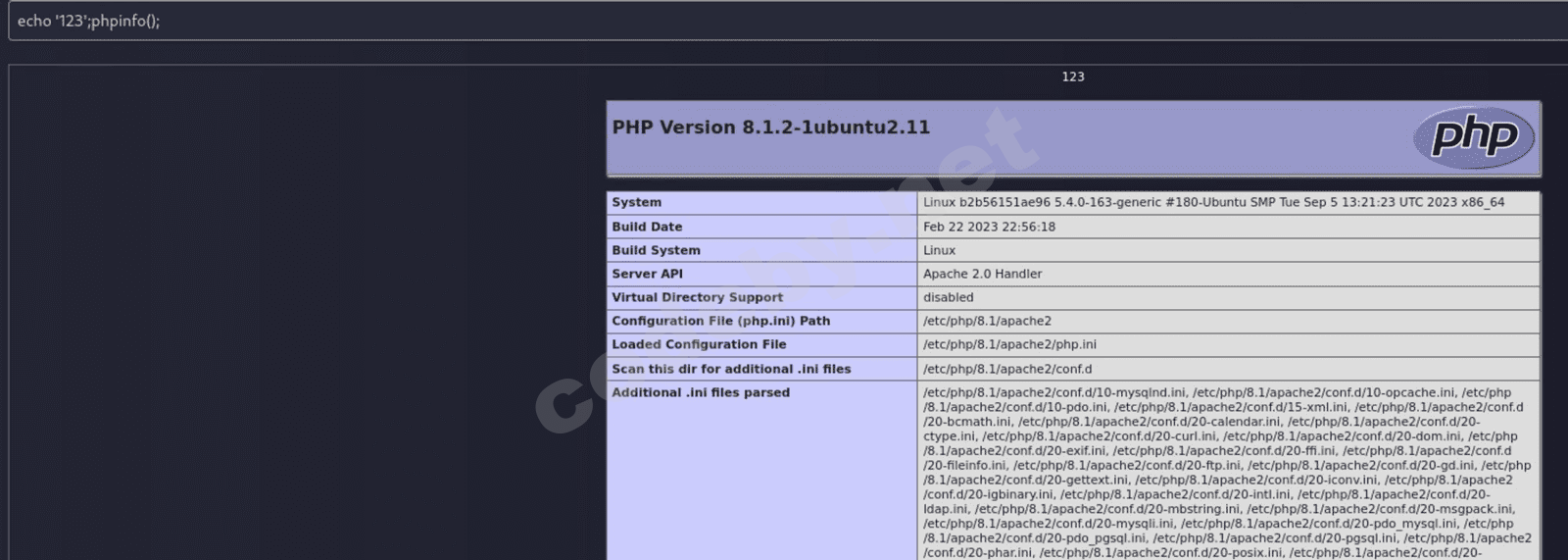Click the '/etc/php/8.1/apache2/php.ini' value

coord(1009,344)
